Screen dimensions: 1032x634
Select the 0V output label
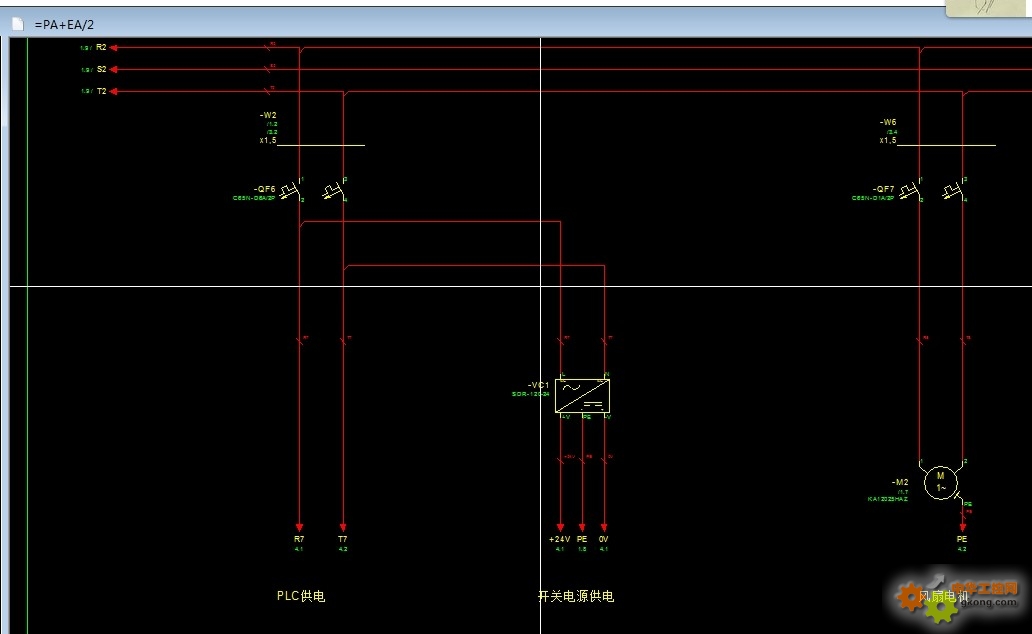coord(604,539)
